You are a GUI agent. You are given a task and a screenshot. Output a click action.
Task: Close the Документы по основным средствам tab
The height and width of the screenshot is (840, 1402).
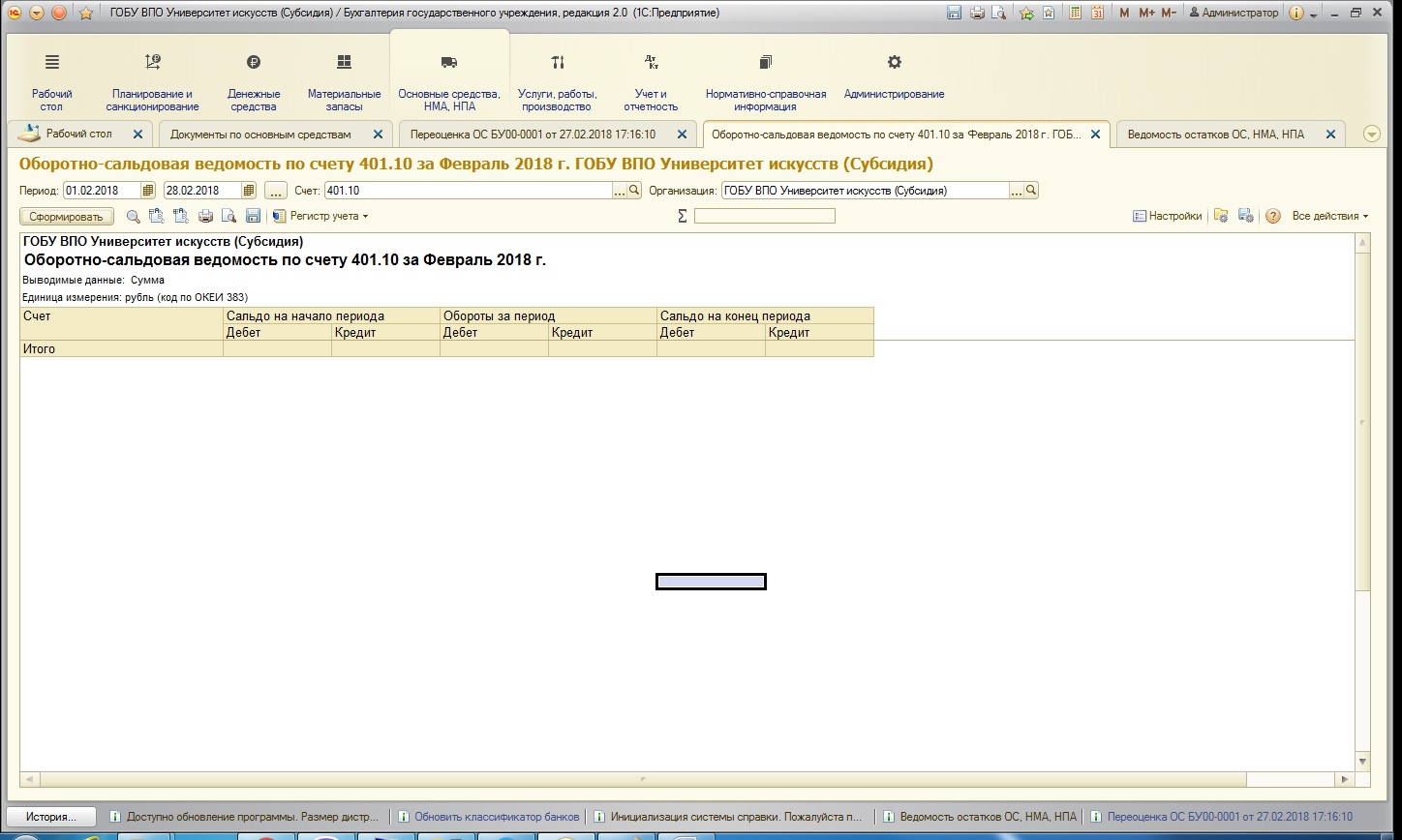378,135
